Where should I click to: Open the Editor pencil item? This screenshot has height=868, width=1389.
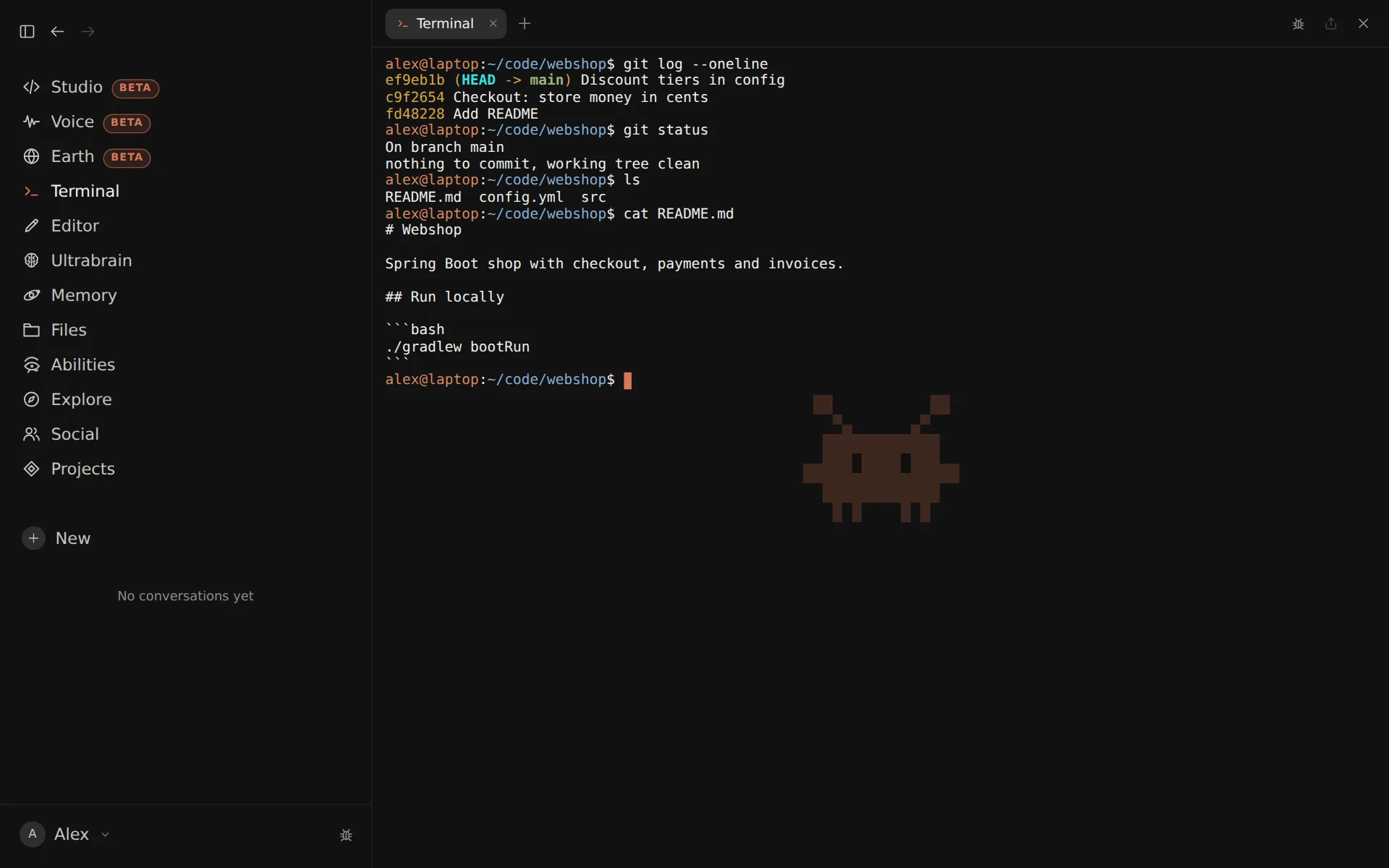click(x=61, y=226)
